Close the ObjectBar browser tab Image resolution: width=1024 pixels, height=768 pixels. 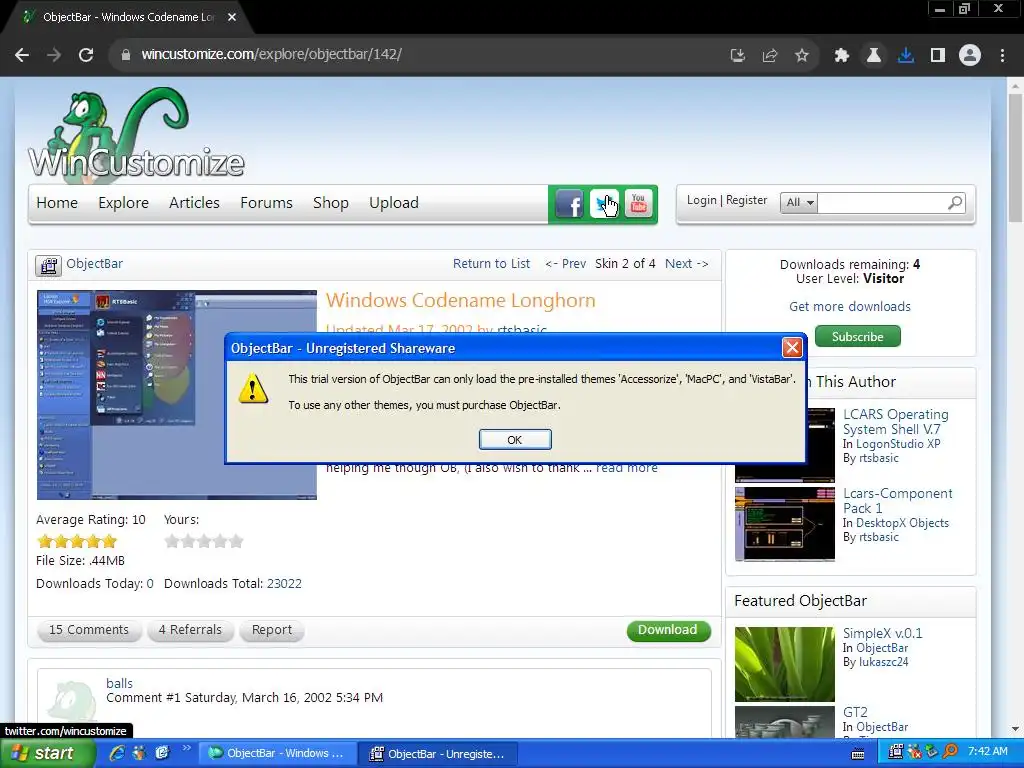pyautogui.click(x=232, y=17)
